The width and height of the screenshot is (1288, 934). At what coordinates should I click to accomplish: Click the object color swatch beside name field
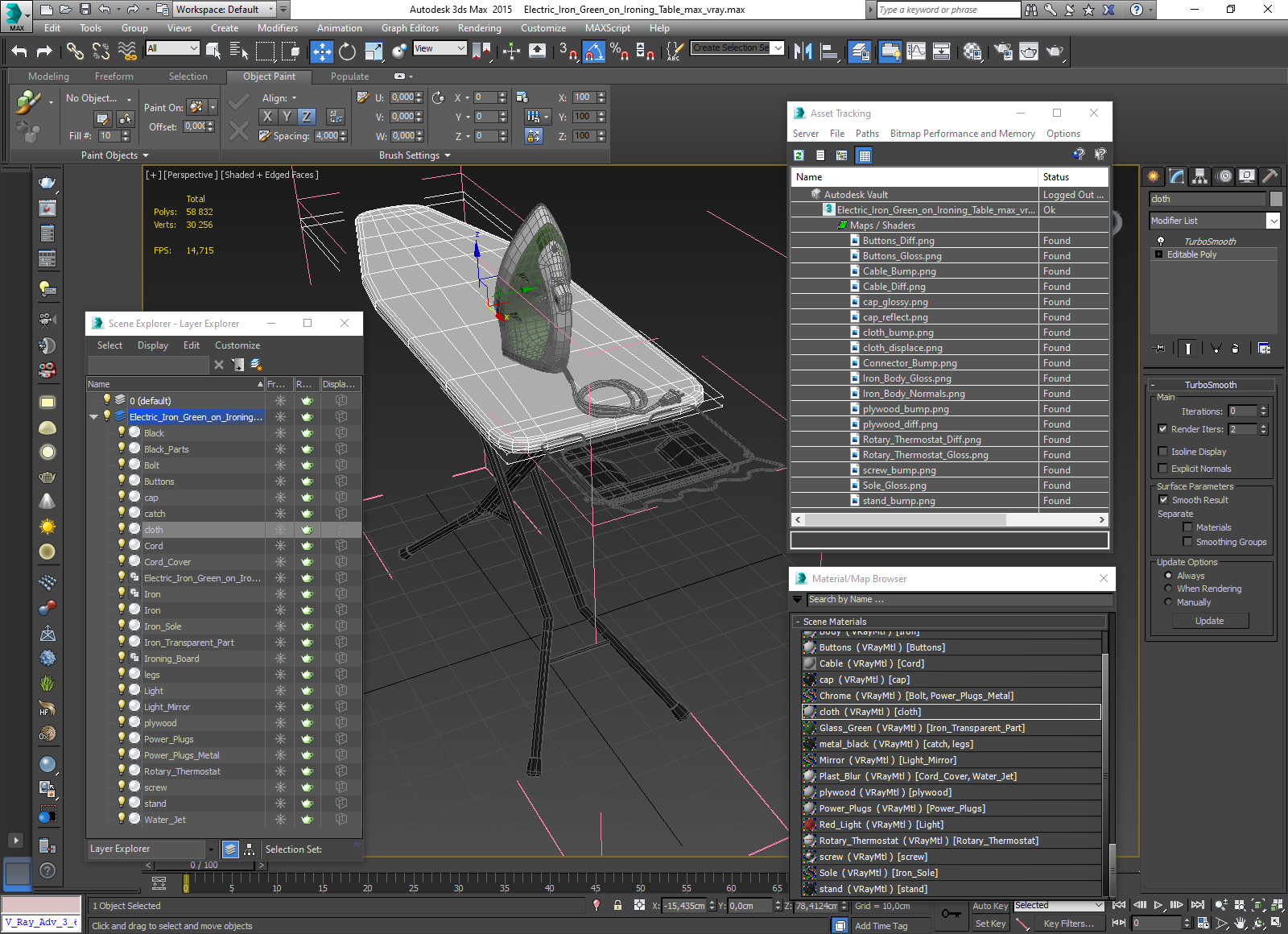(1276, 199)
